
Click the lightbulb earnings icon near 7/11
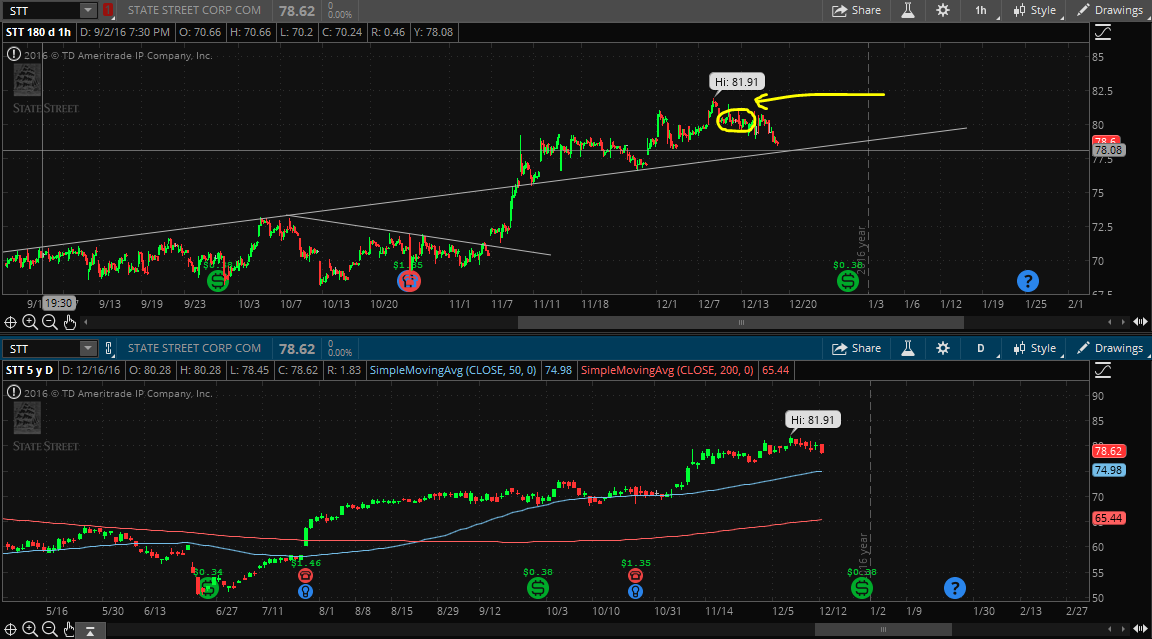coord(305,591)
